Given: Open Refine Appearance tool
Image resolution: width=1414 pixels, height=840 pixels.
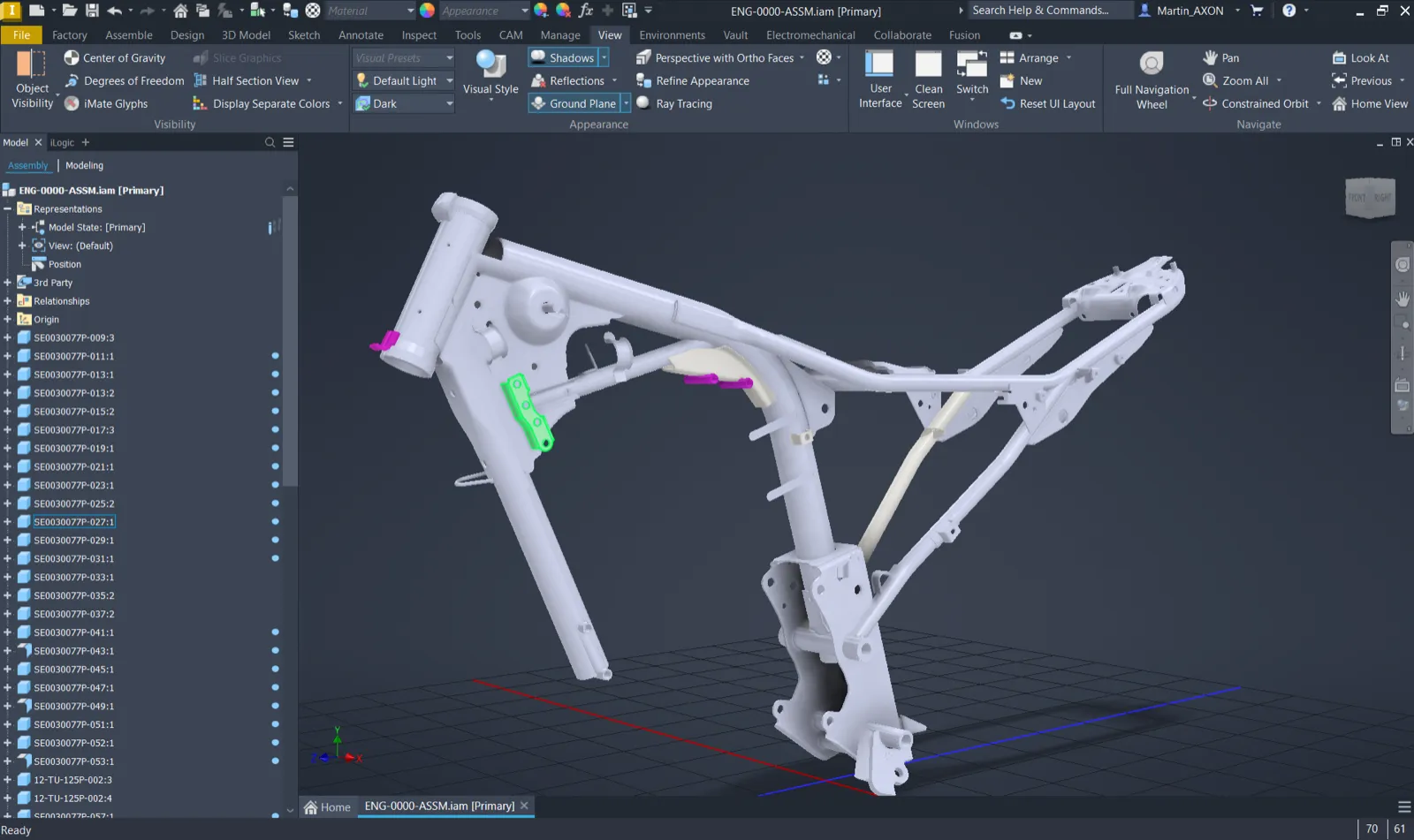Looking at the screenshot, I should pyautogui.click(x=693, y=80).
